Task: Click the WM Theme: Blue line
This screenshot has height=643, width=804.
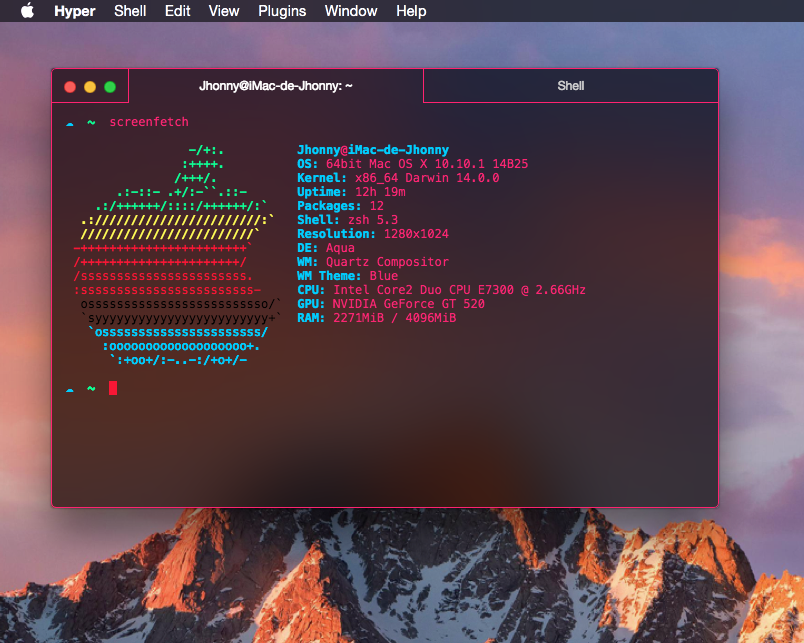Action: (x=348, y=276)
